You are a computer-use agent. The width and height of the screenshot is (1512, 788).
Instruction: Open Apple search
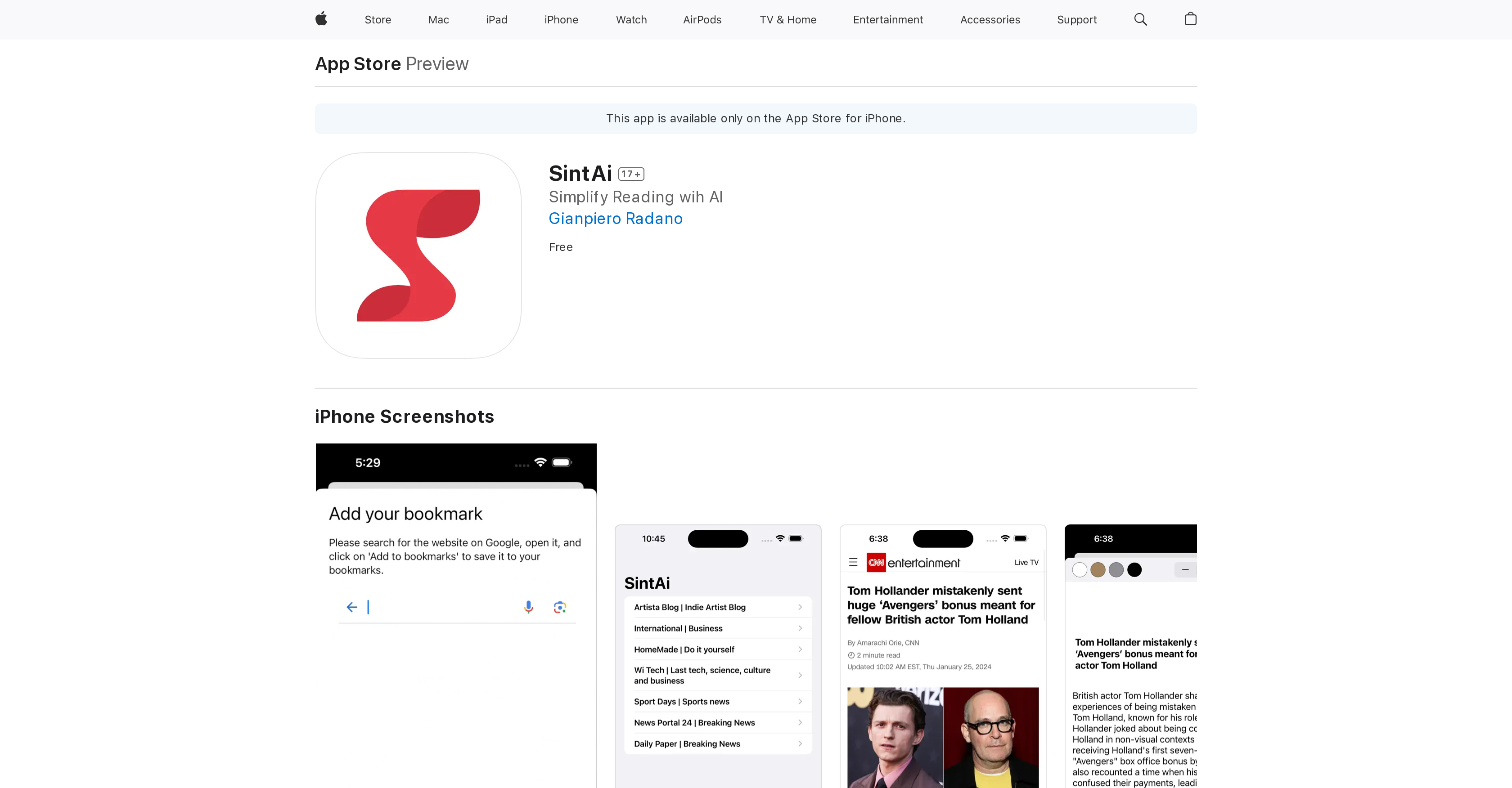(1140, 19)
